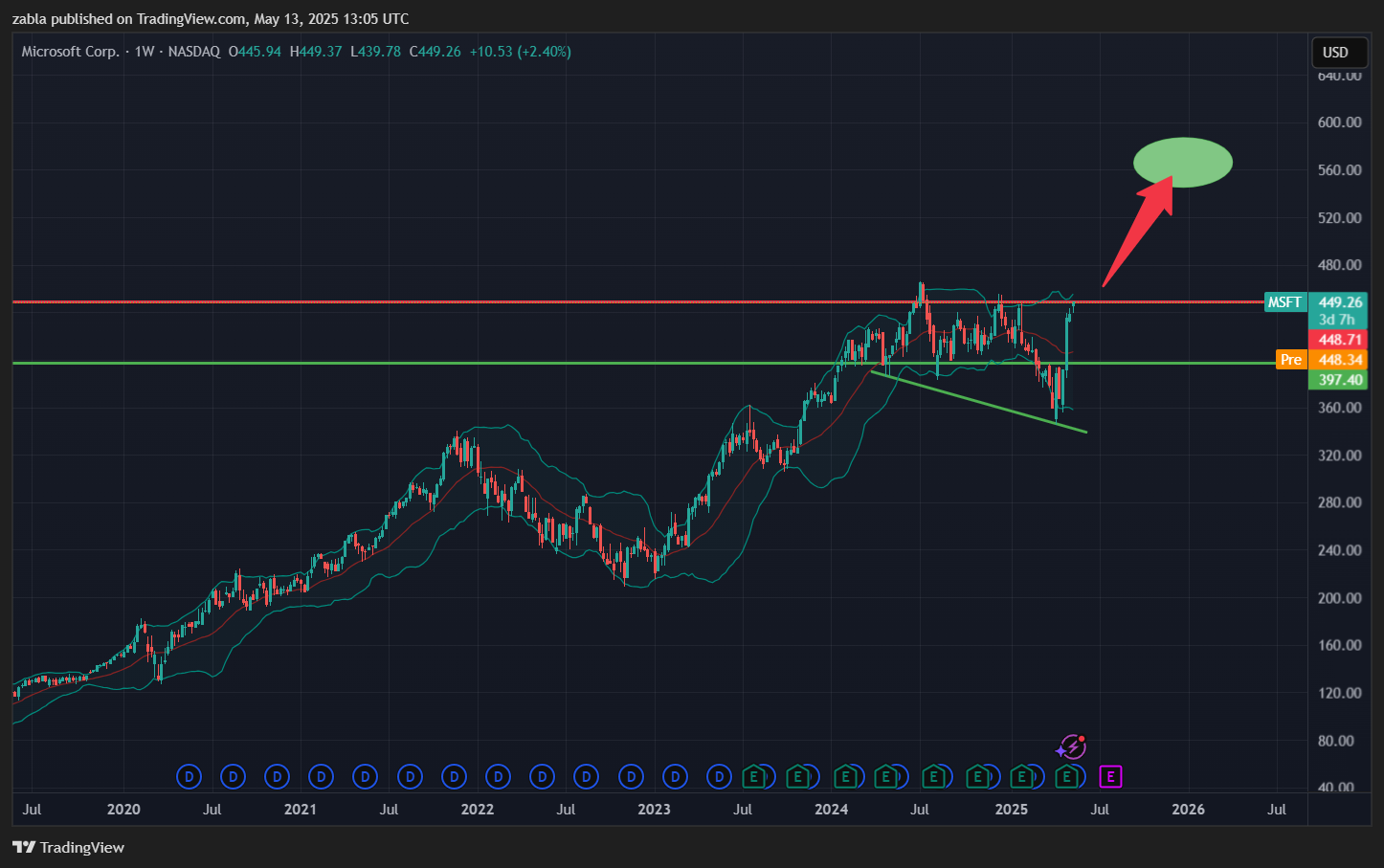
Task: Click the 560.00 price axis label
Action: [1339, 170]
